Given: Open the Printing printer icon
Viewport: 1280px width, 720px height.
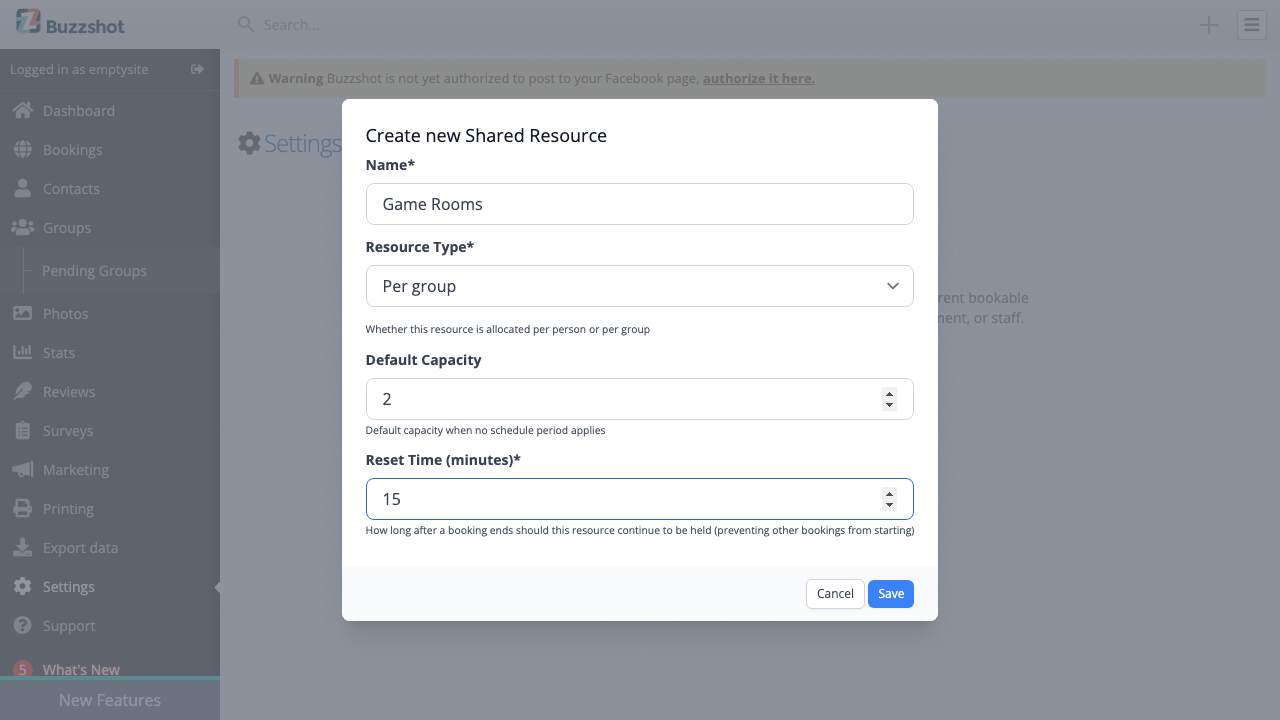Looking at the screenshot, I should [21, 508].
